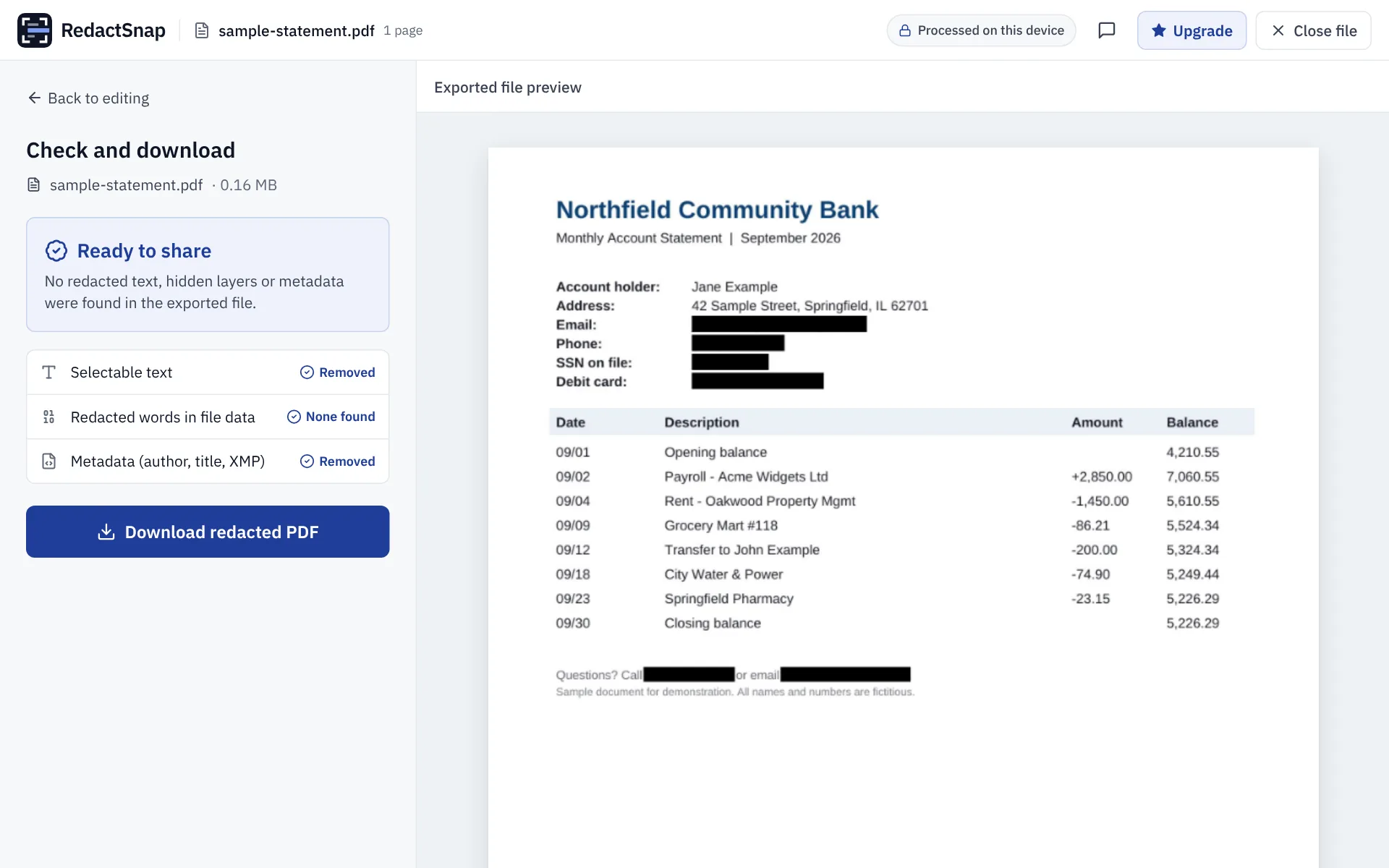The width and height of the screenshot is (1389, 868).
Task: Click the redacted Debit card bar
Action: point(757,380)
